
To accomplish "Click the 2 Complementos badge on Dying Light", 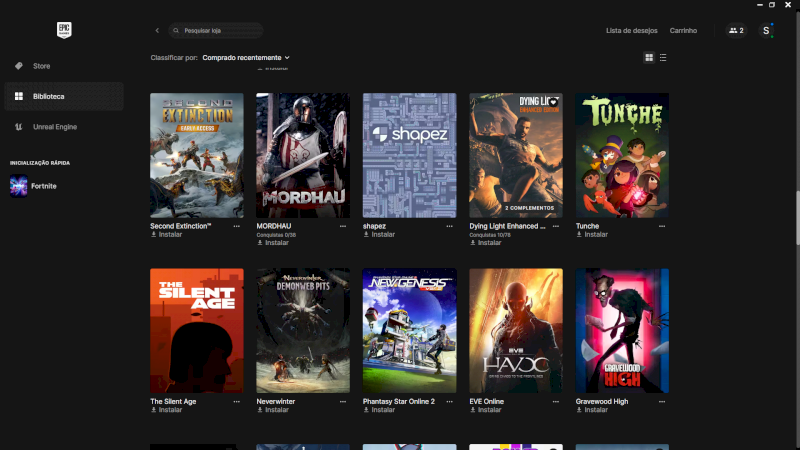I will 529,208.
